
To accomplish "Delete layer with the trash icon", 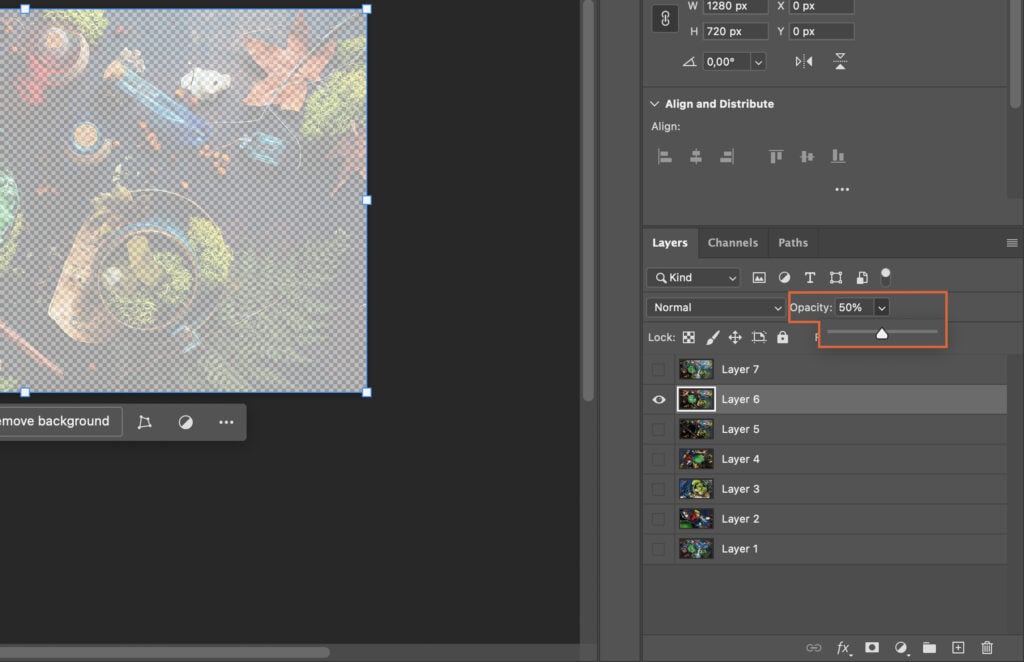I will click(985, 647).
